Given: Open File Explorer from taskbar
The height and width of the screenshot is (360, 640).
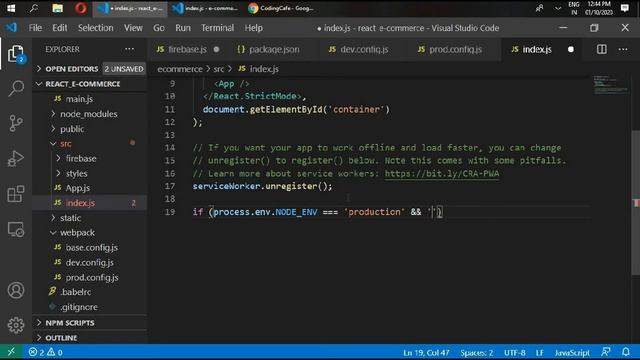Looking at the screenshot, I should (58, 8).
